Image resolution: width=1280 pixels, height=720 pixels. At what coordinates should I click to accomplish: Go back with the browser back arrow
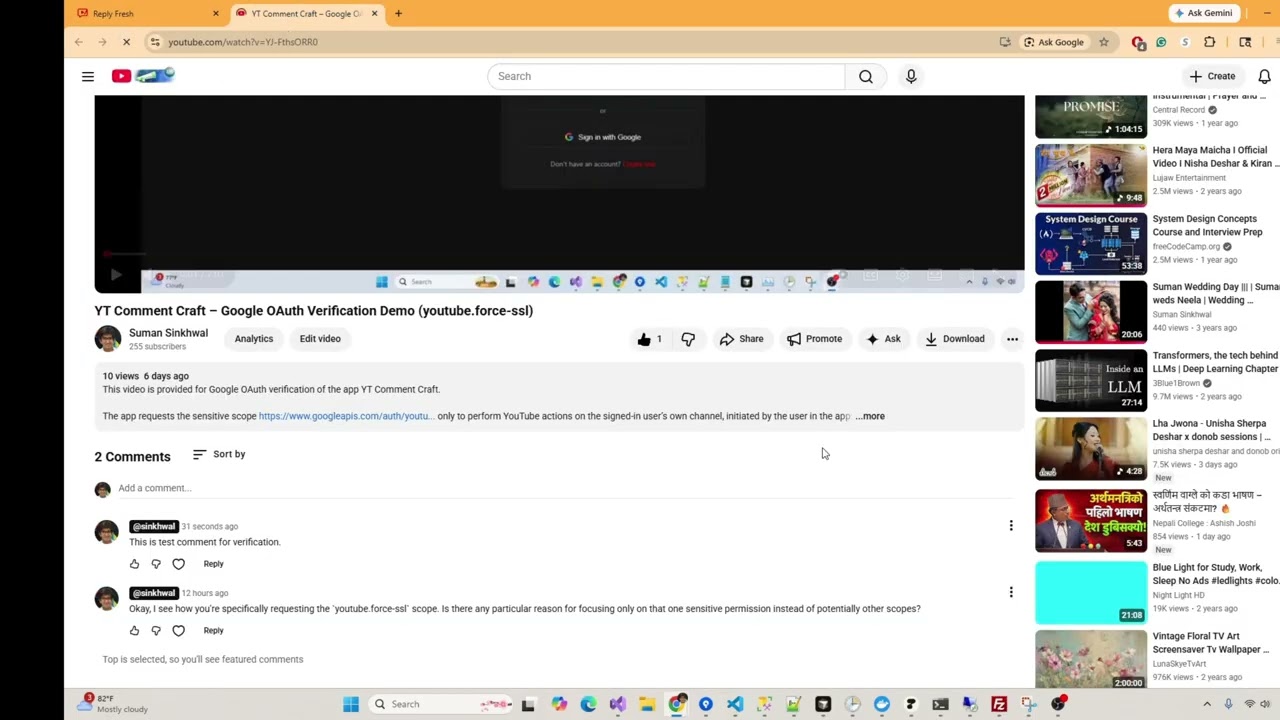point(78,42)
